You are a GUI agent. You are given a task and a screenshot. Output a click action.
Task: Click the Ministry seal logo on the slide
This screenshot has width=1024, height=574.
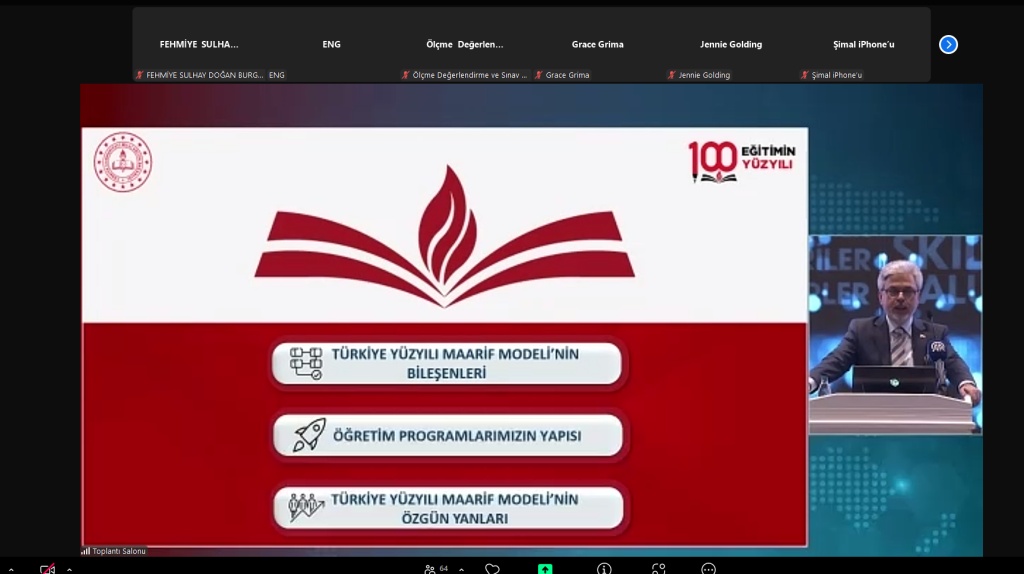tap(123, 162)
